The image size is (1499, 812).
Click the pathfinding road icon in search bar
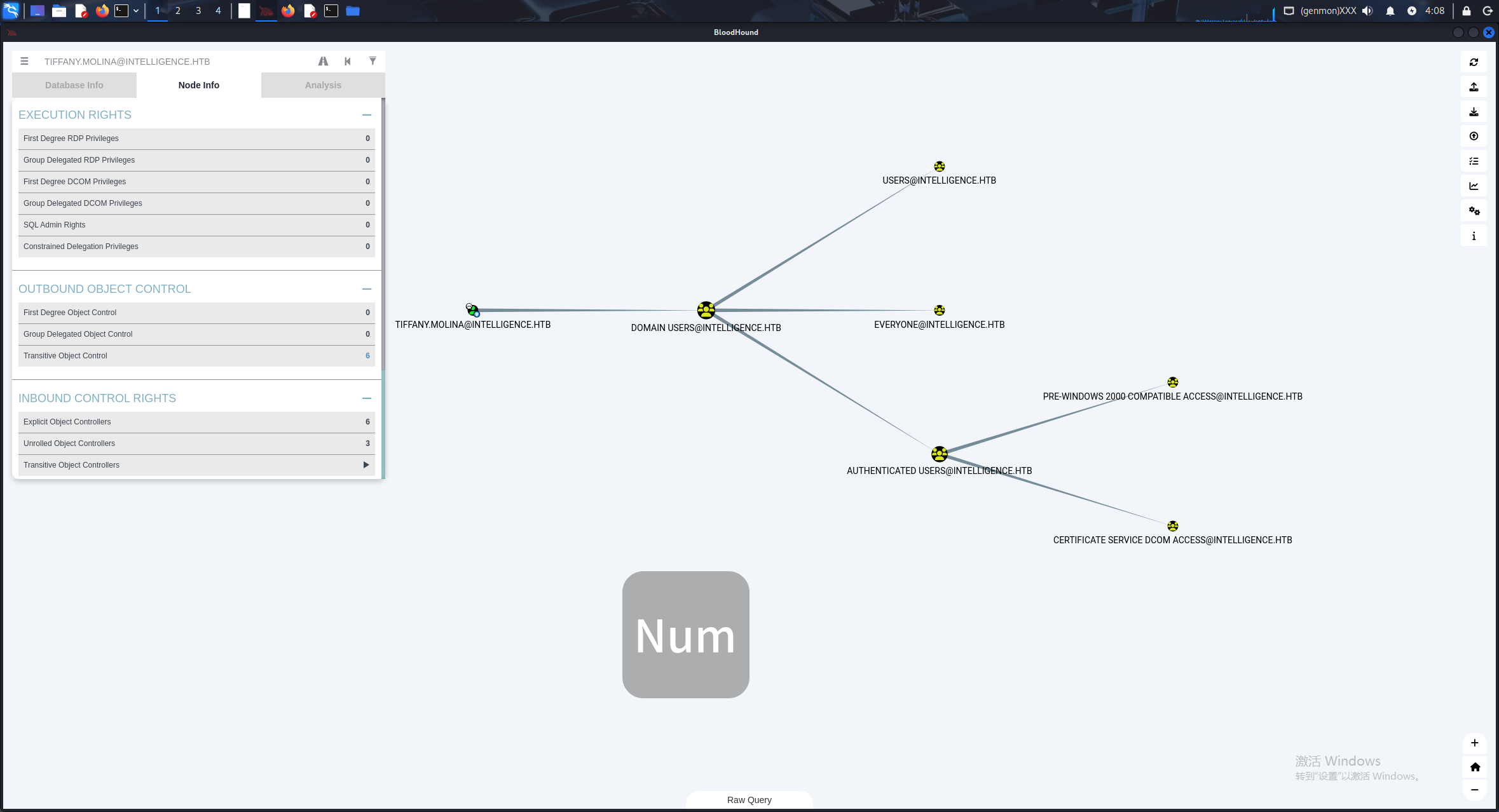[x=323, y=61]
